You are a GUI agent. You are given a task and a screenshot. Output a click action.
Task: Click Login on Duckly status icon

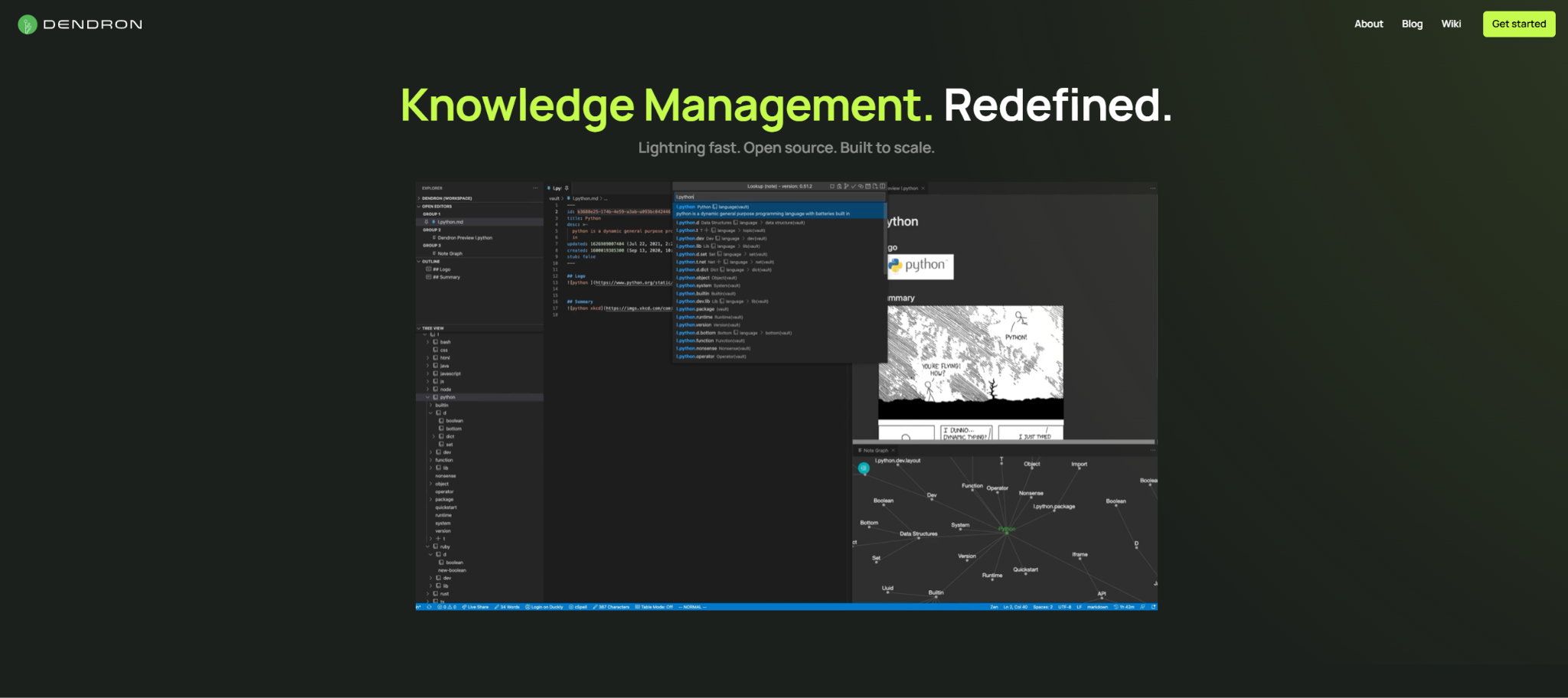[x=544, y=607]
